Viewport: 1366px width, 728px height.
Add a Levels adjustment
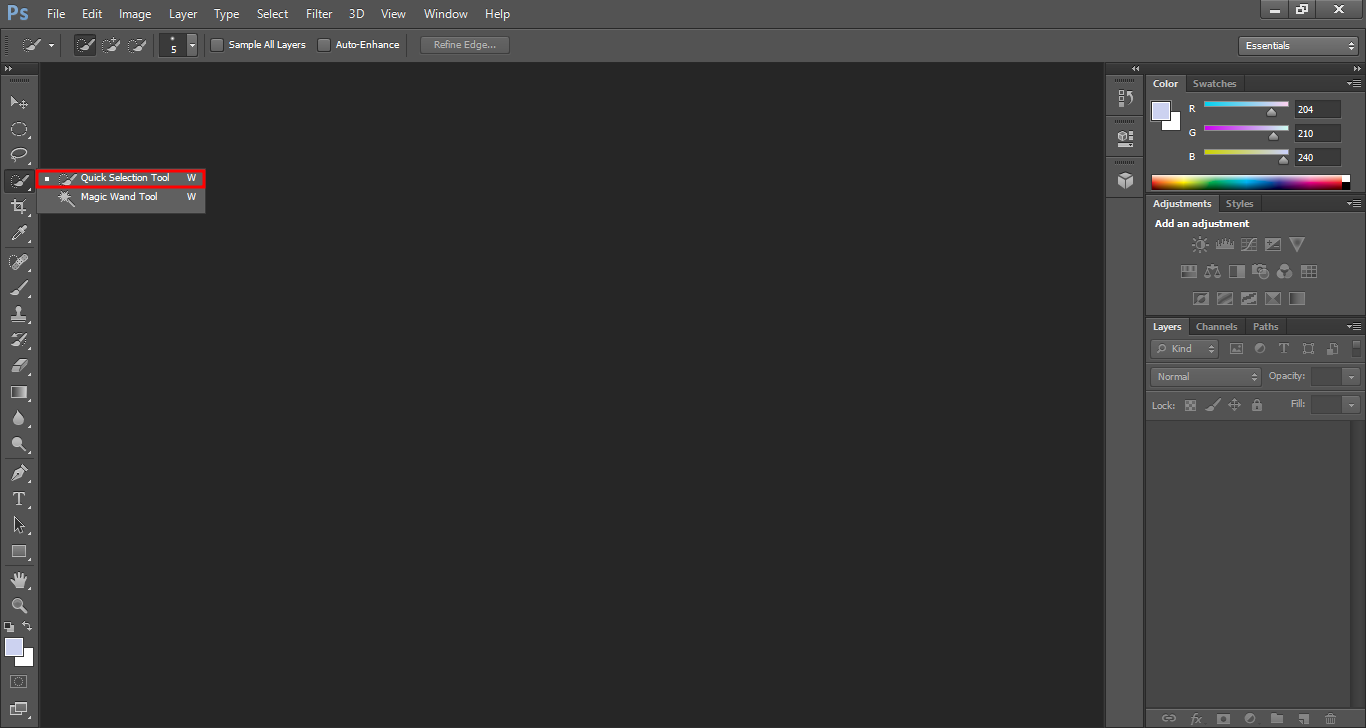pyautogui.click(x=1224, y=244)
